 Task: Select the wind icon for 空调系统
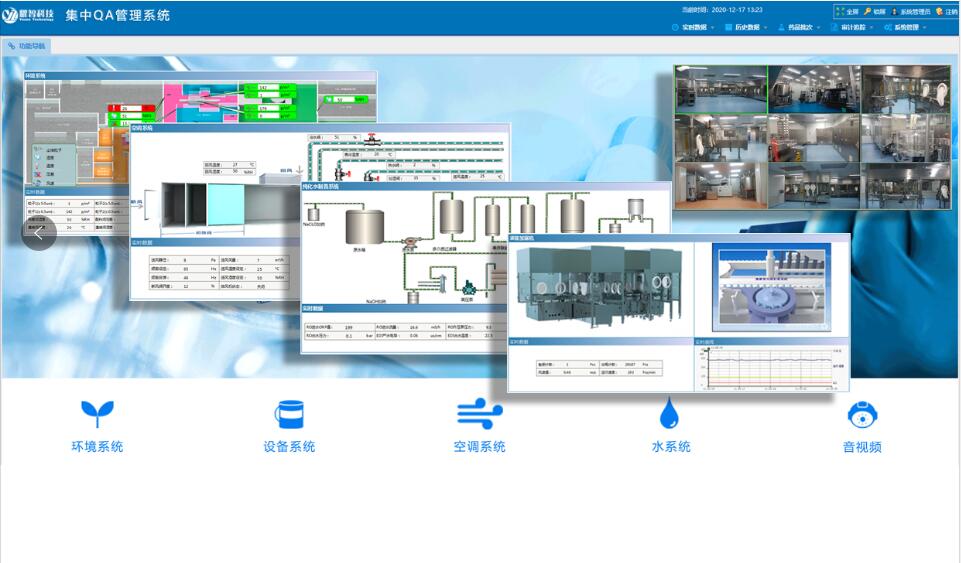click(479, 413)
